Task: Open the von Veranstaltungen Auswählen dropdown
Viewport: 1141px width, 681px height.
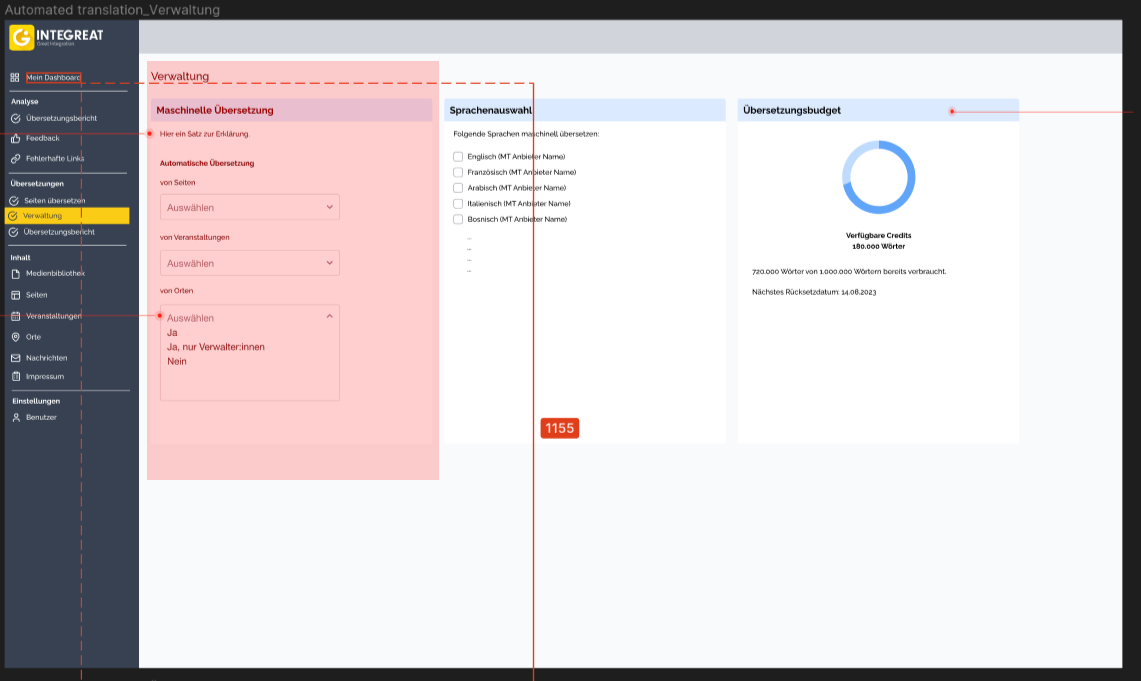Action: [250, 263]
